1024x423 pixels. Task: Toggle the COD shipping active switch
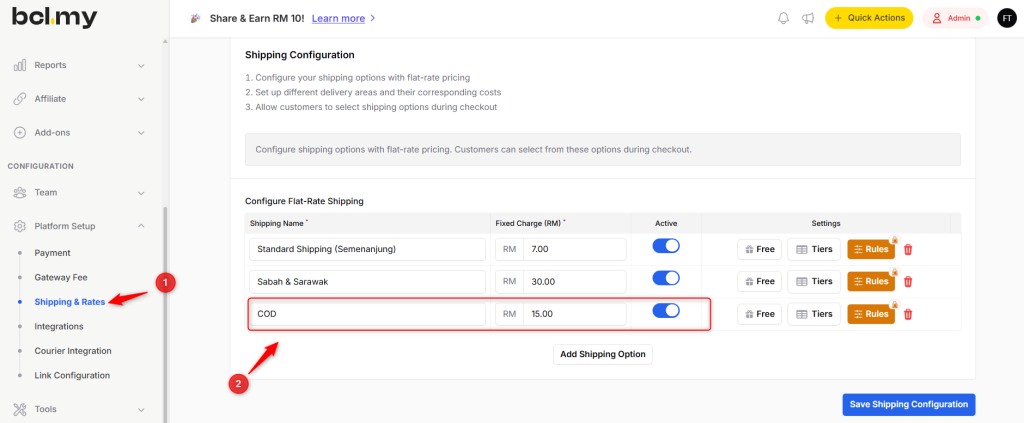tap(666, 311)
